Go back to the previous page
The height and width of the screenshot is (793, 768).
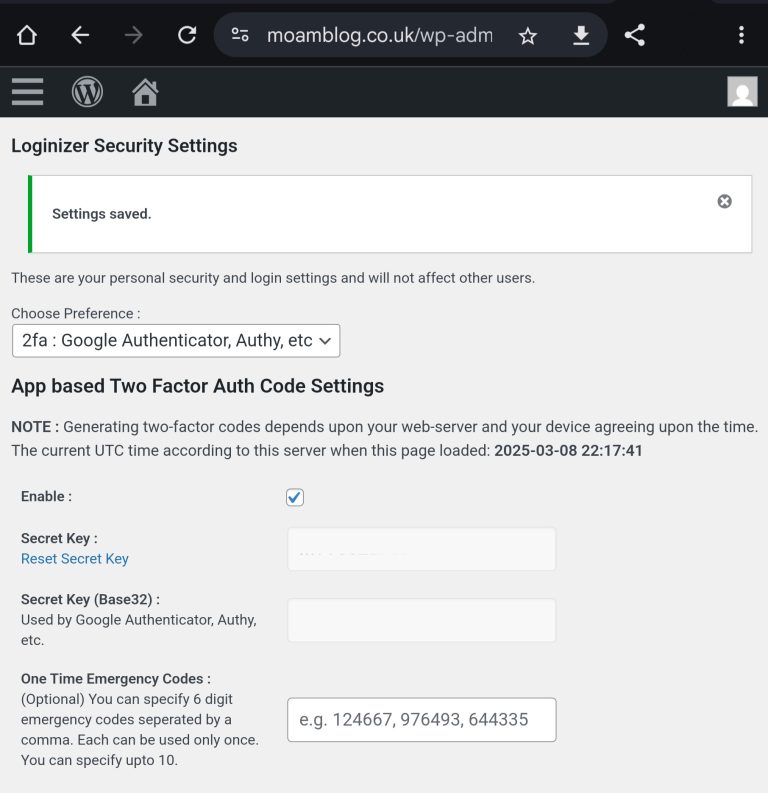[80, 36]
